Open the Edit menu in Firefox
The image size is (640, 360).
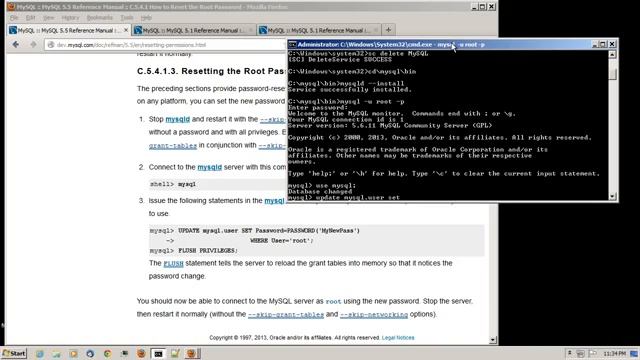point(31,18)
